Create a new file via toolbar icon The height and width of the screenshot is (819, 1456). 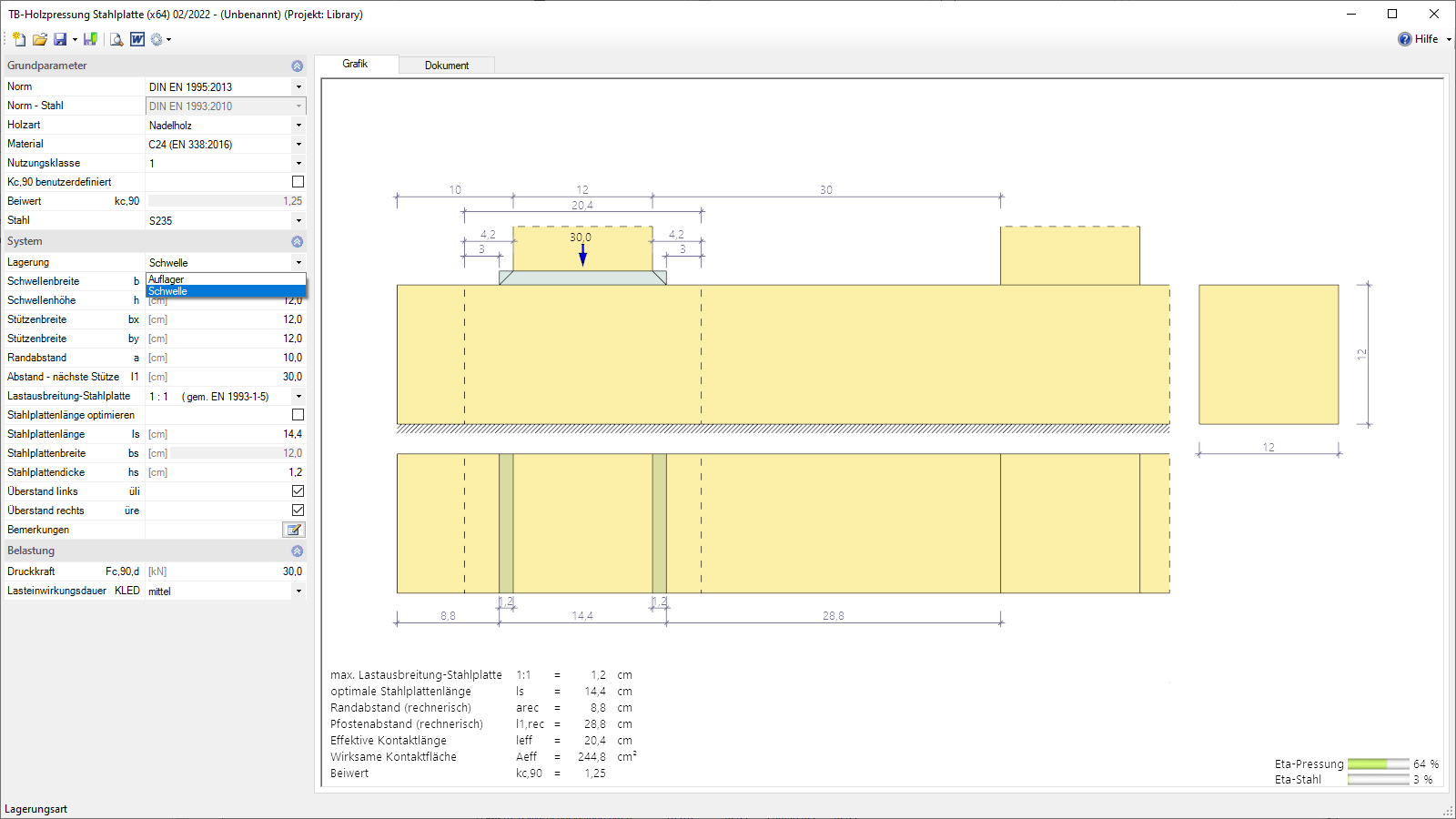point(19,39)
